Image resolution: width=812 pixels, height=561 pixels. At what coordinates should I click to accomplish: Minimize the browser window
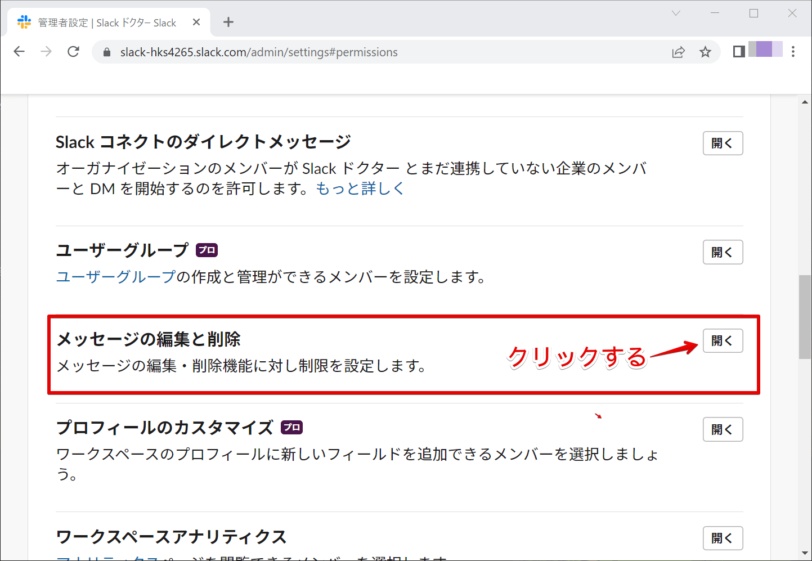(715, 13)
